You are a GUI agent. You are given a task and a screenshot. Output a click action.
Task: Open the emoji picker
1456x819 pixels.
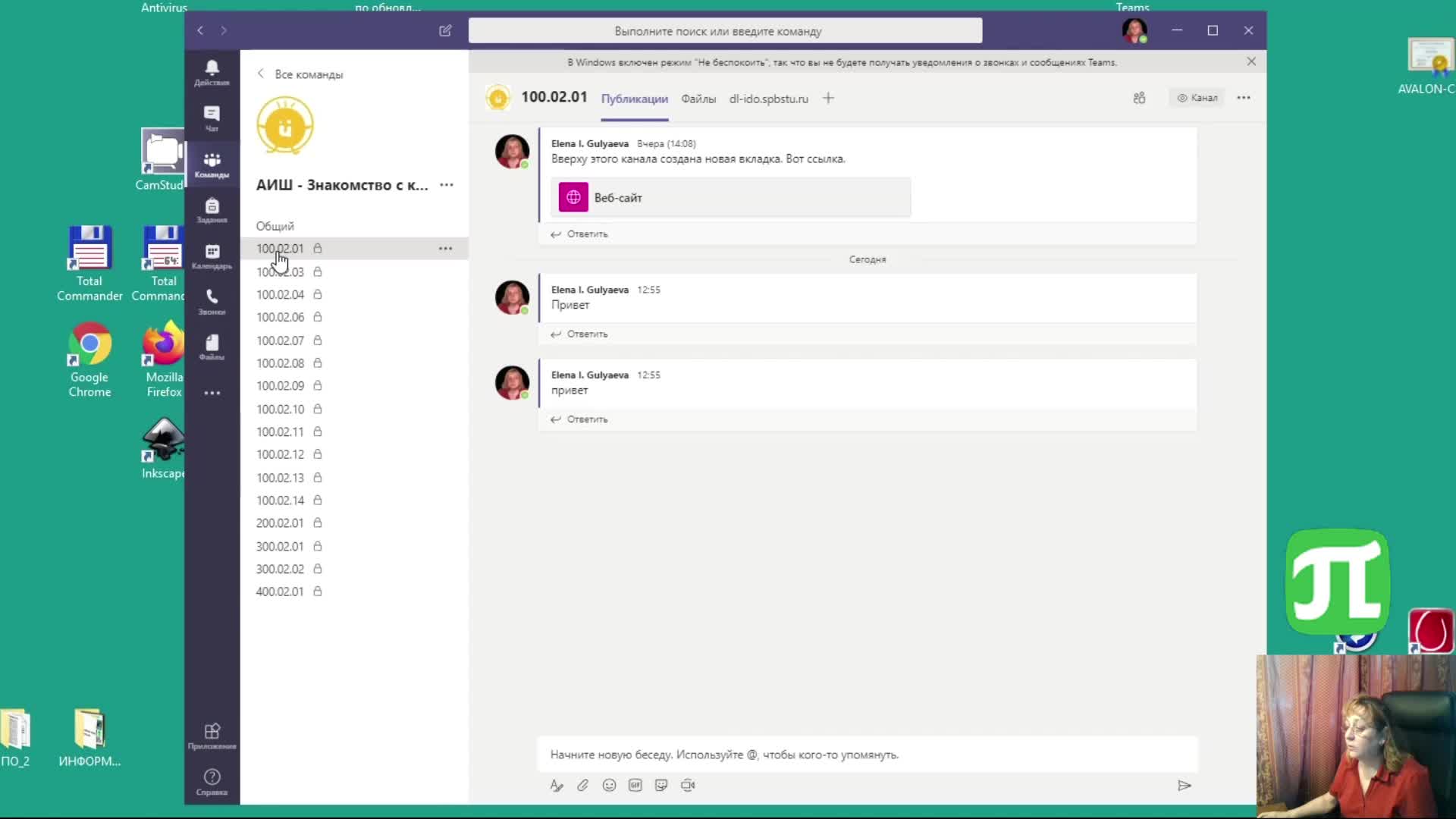609,786
